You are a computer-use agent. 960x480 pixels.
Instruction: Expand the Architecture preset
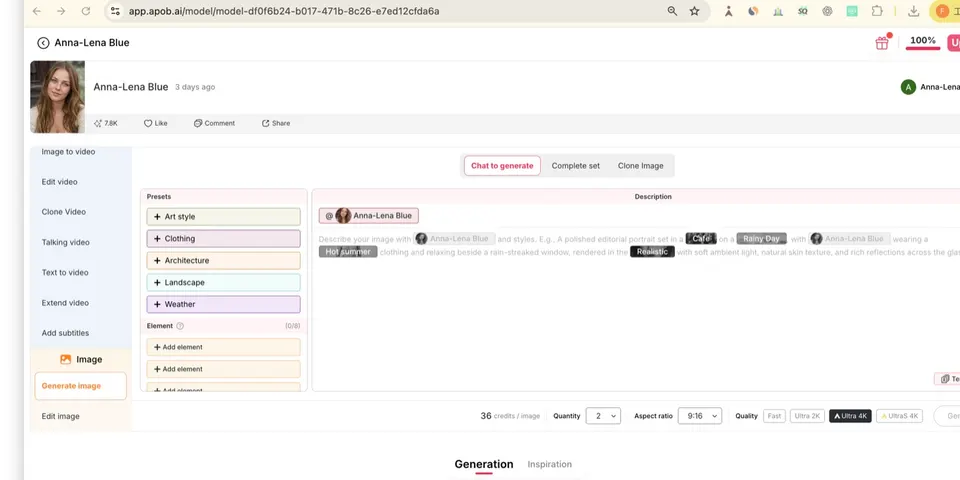[223, 260]
